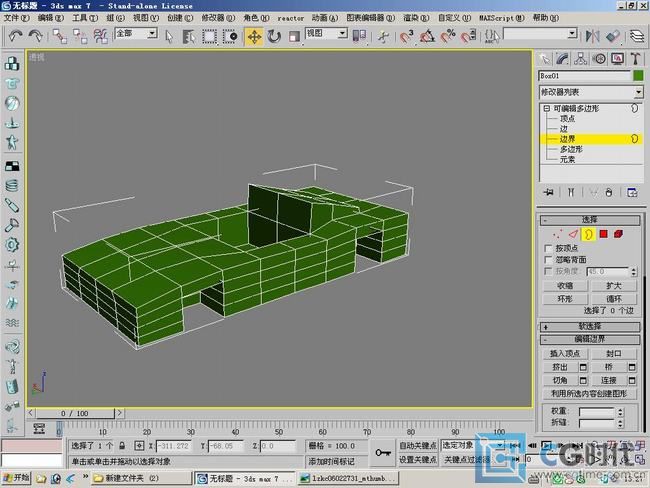This screenshot has height=488, width=650.
Task: Select the Bind to Space Warp tool
Action: click(x=100, y=36)
